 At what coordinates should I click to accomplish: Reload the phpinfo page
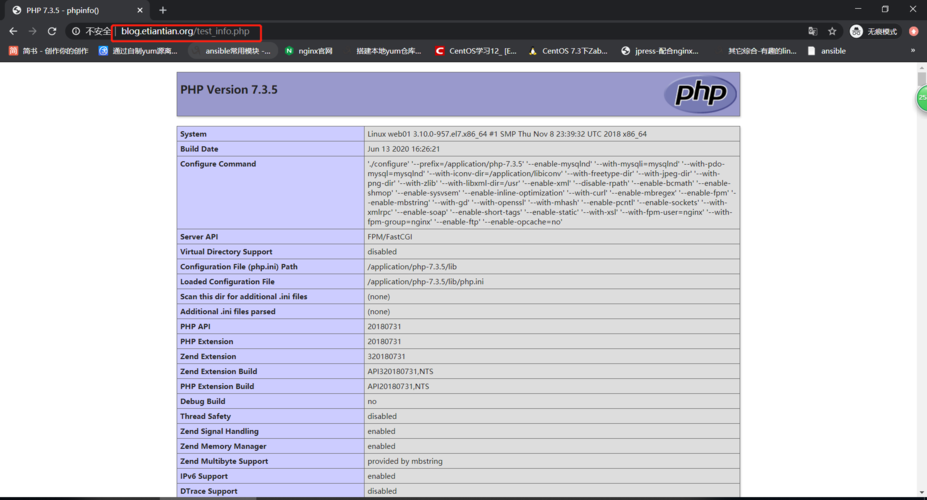coord(52,31)
